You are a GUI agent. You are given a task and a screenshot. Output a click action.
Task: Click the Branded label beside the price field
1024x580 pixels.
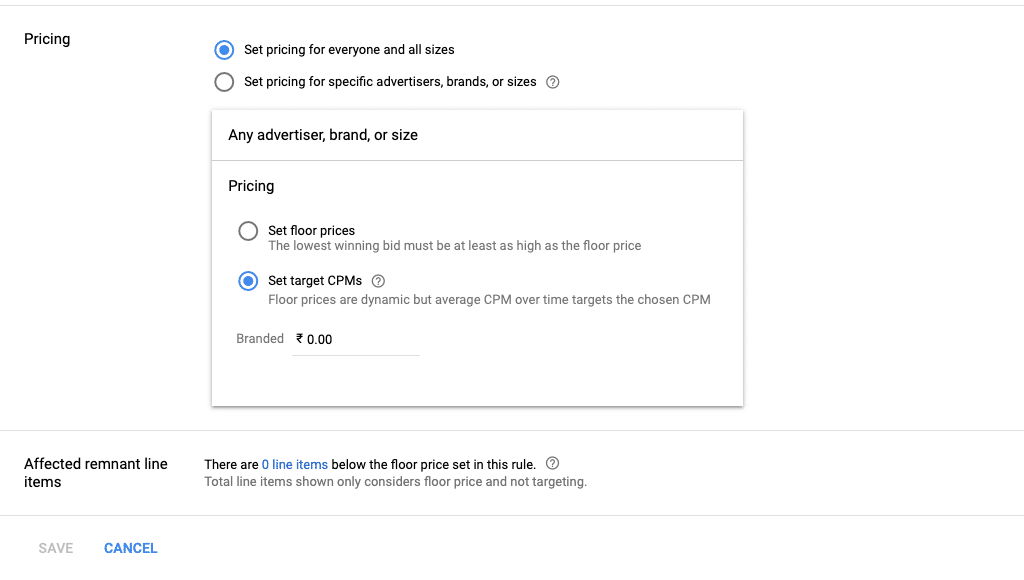260,338
